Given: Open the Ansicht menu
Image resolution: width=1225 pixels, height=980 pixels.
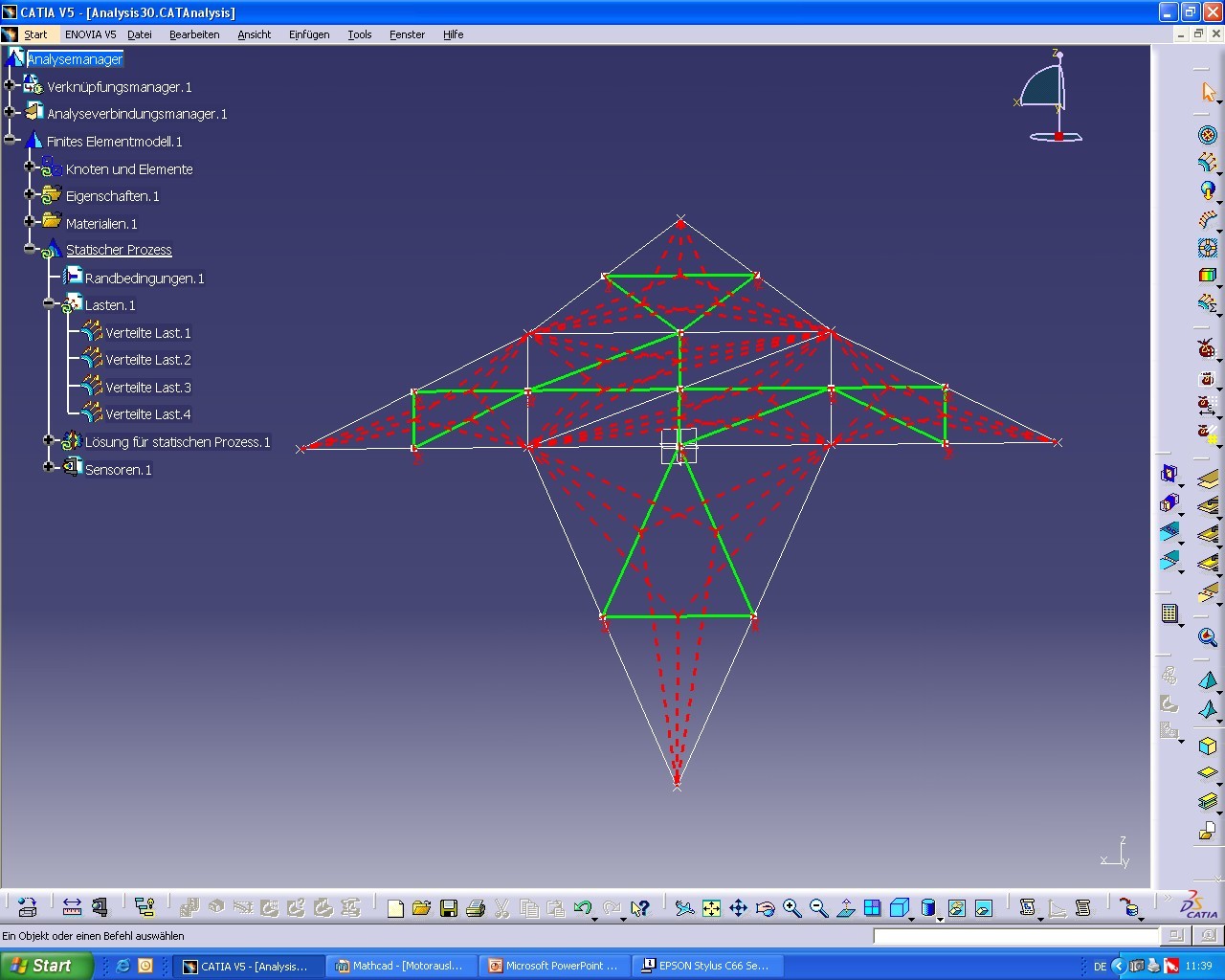Looking at the screenshot, I should coord(255,34).
